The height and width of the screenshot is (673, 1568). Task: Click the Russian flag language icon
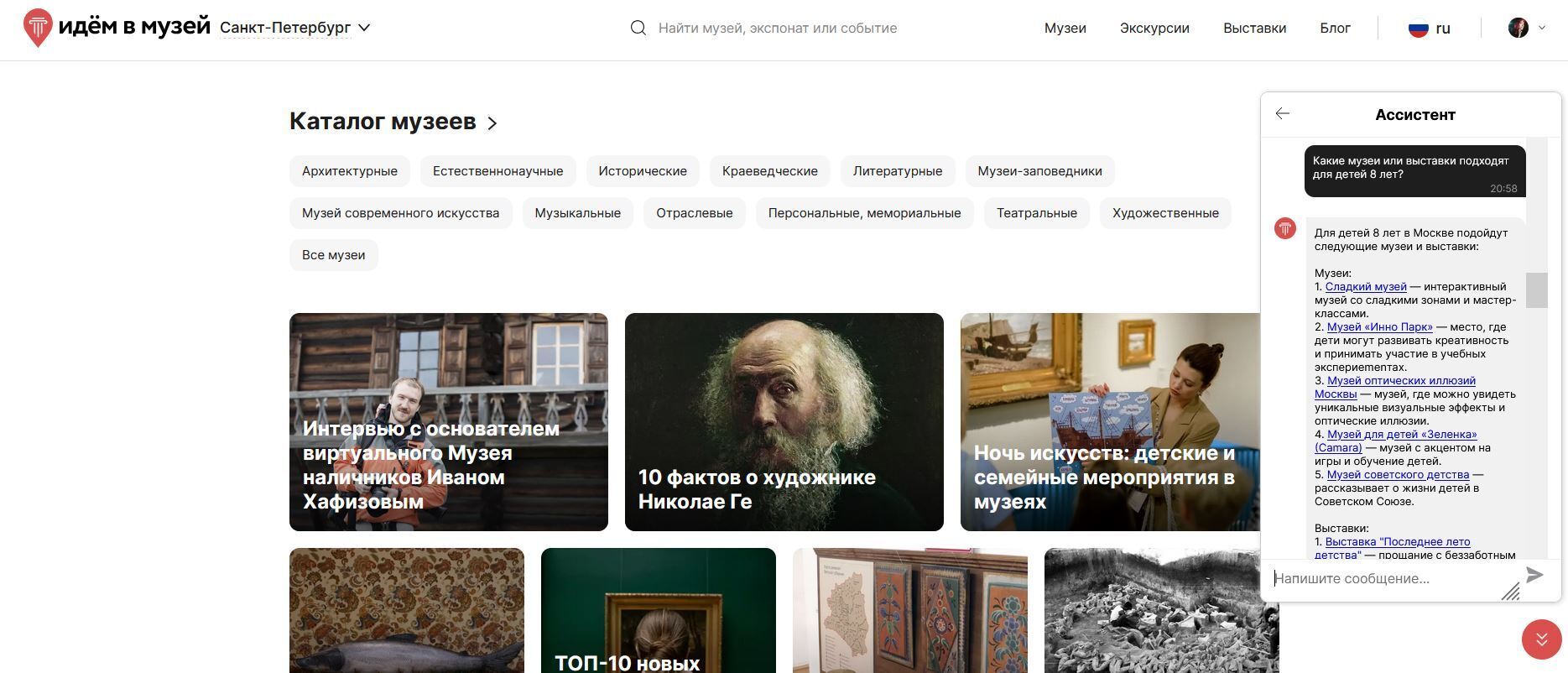[1418, 29]
